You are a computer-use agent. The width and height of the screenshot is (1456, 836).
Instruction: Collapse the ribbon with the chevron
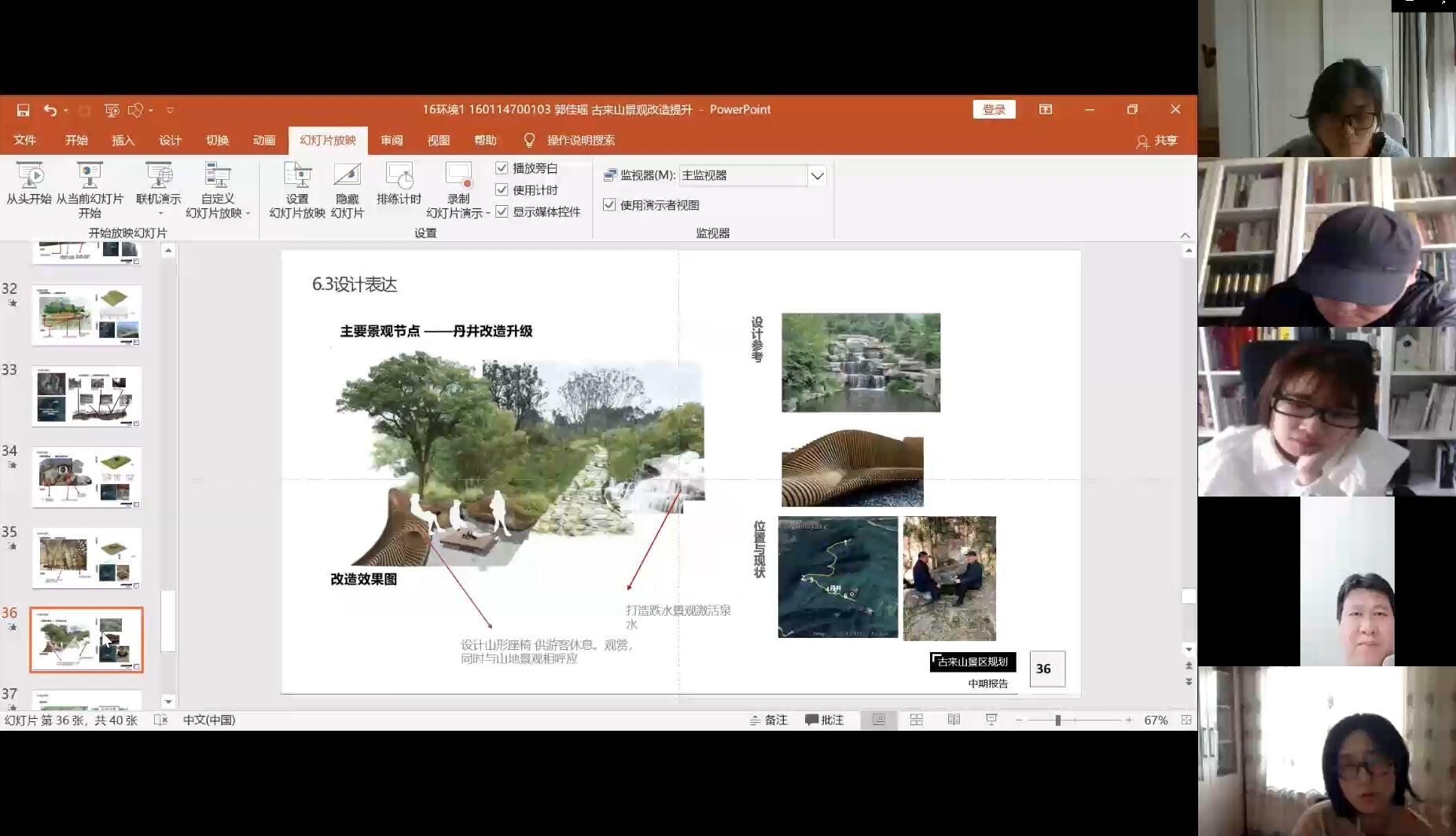(x=1185, y=235)
